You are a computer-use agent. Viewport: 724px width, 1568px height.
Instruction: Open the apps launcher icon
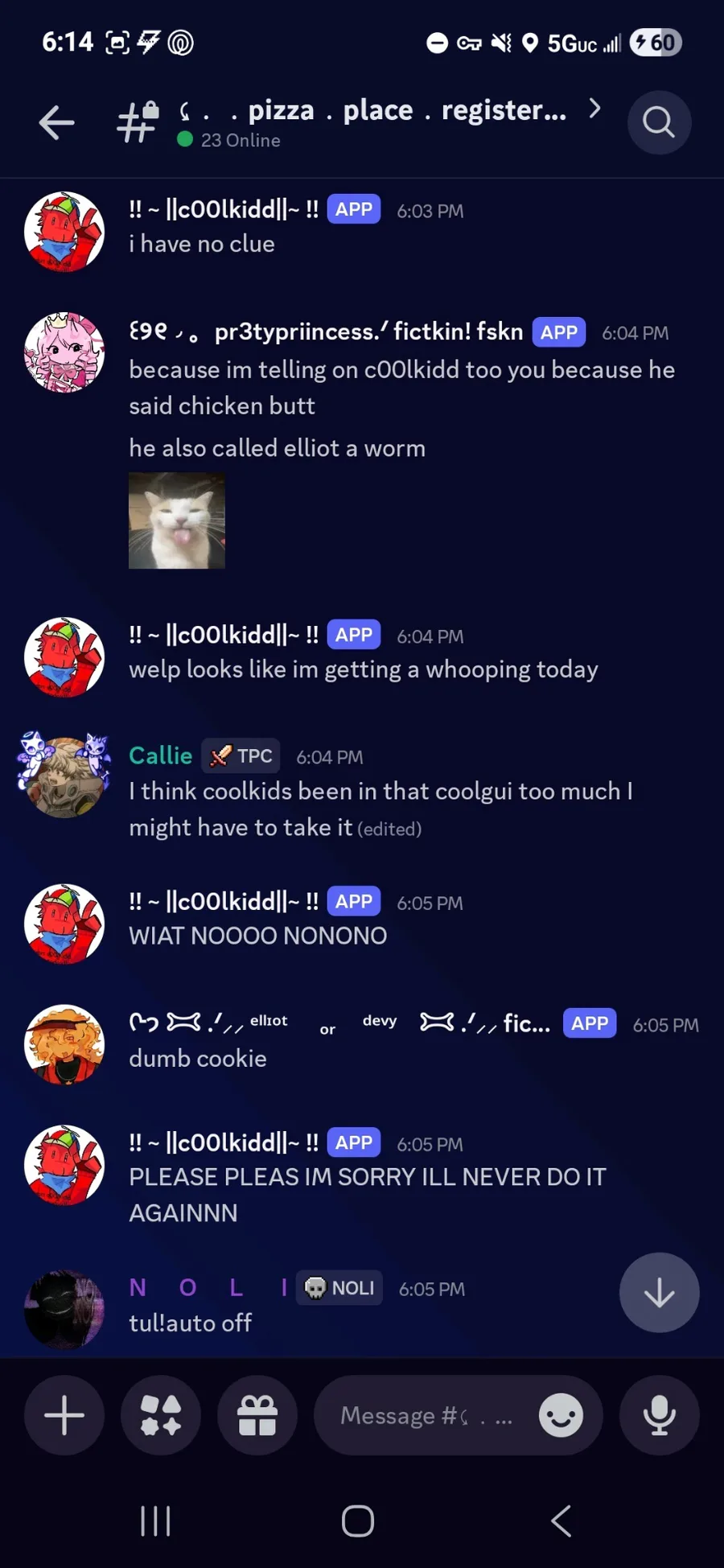point(161,1415)
